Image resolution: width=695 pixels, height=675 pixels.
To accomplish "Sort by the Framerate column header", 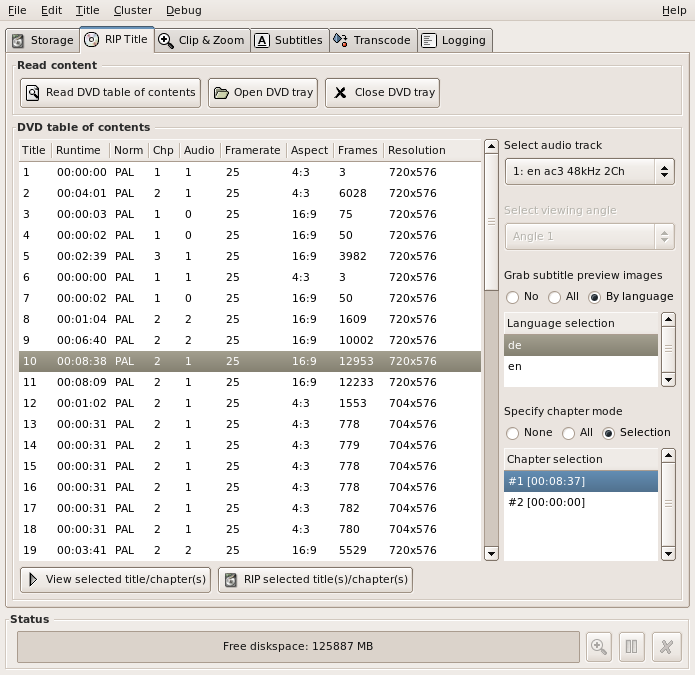I will (x=253, y=151).
